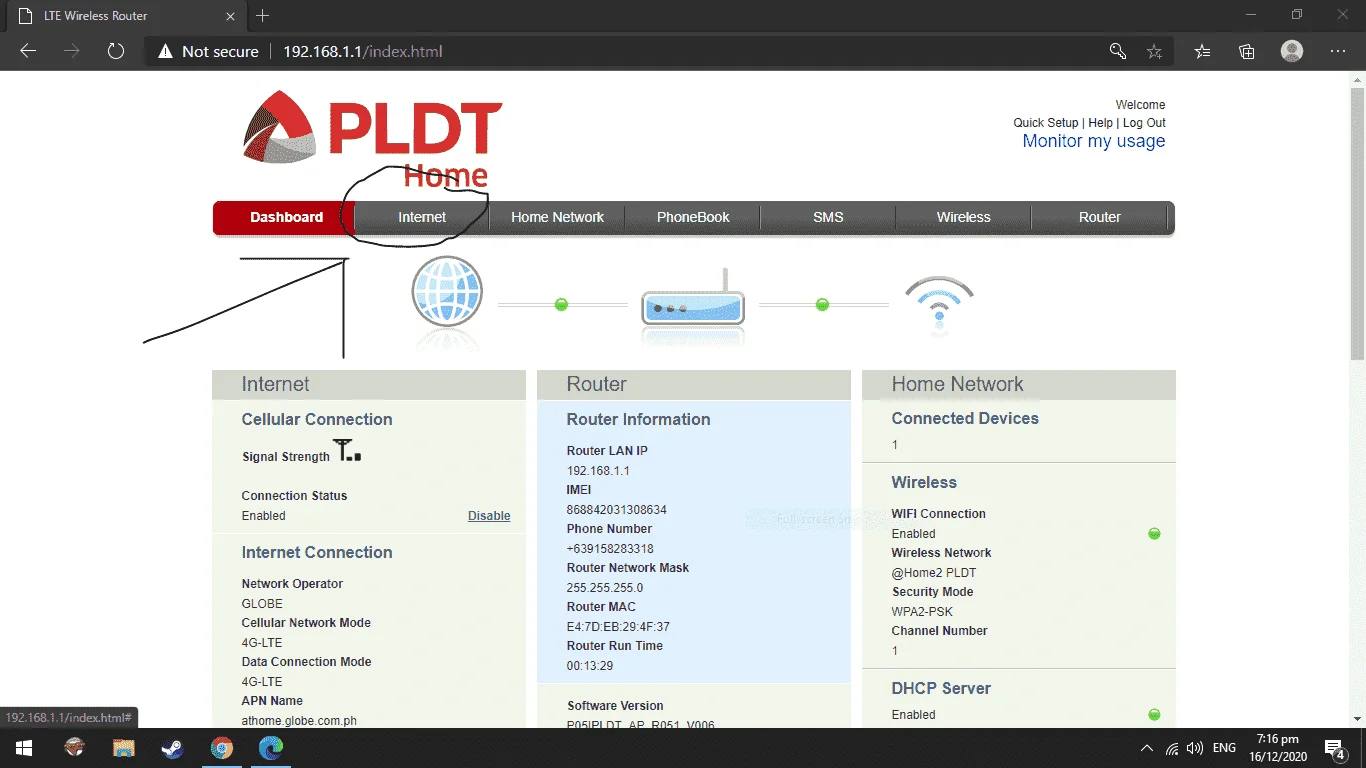Open the taskbar network icon

[1172, 748]
